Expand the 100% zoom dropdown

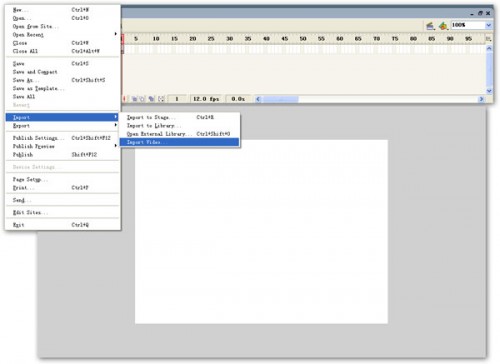click(x=488, y=25)
